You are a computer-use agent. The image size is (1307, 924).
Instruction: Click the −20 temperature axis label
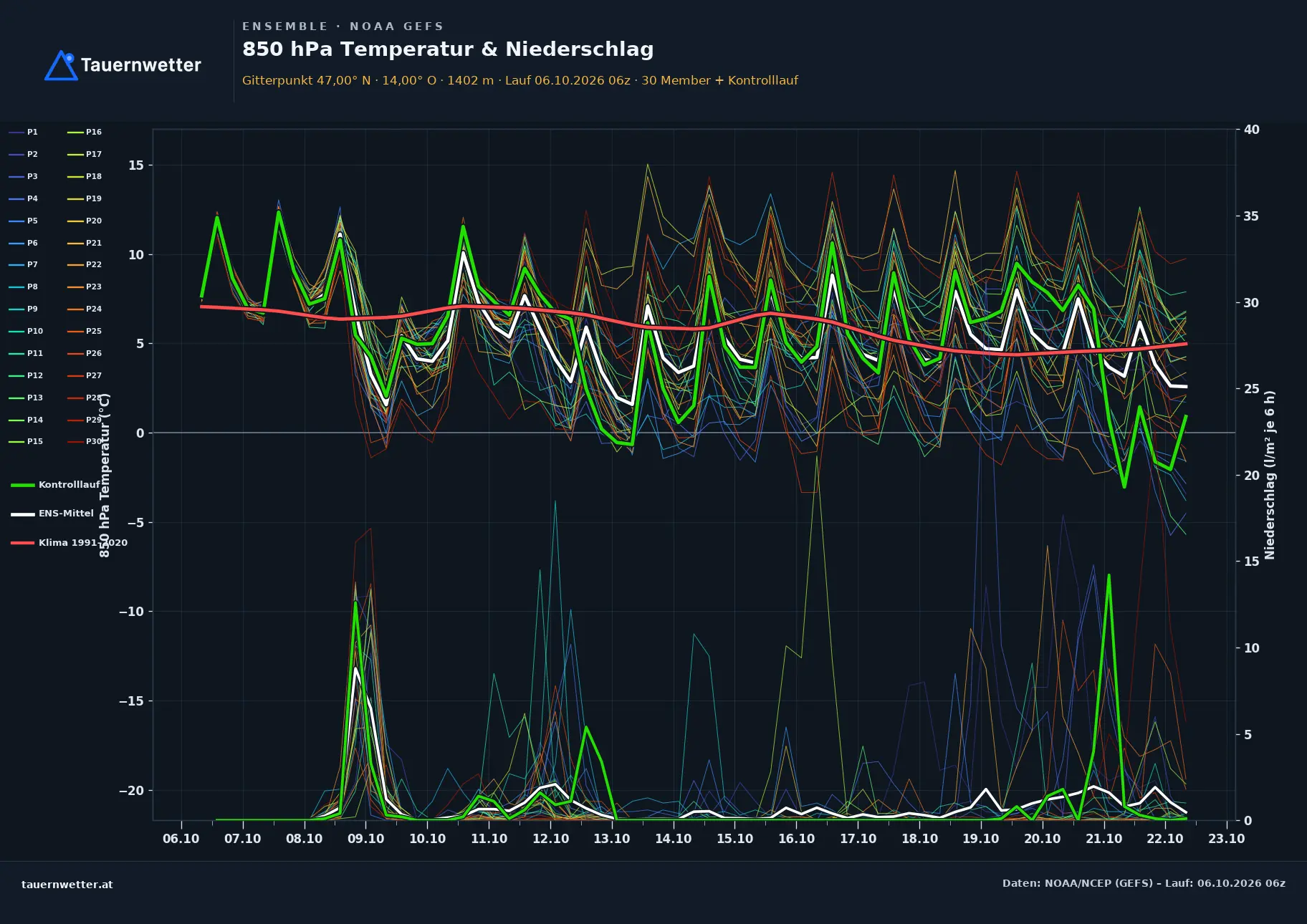pyautogui.click(x=131, y=791)
